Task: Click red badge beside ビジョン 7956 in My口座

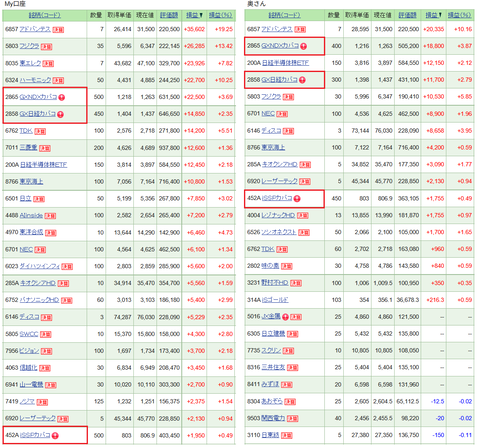Action: [46, 351]
